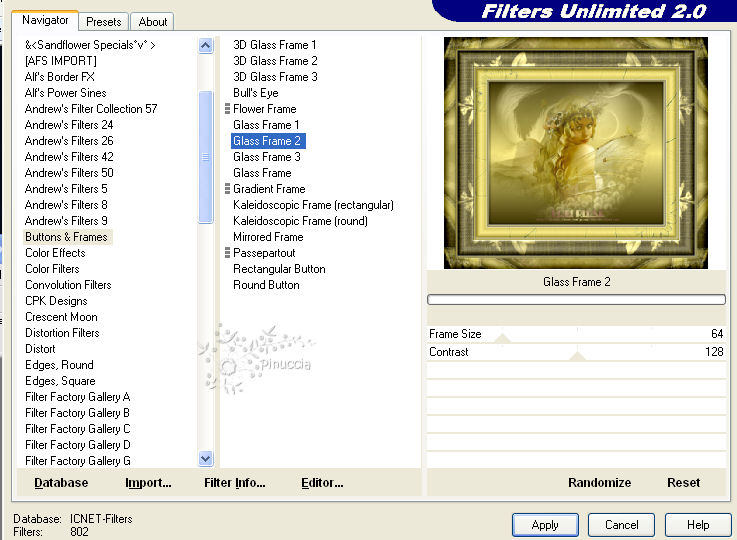Select Andrew's Filters 9
Screen dimensions: 737x540
[x=66, y=221]
